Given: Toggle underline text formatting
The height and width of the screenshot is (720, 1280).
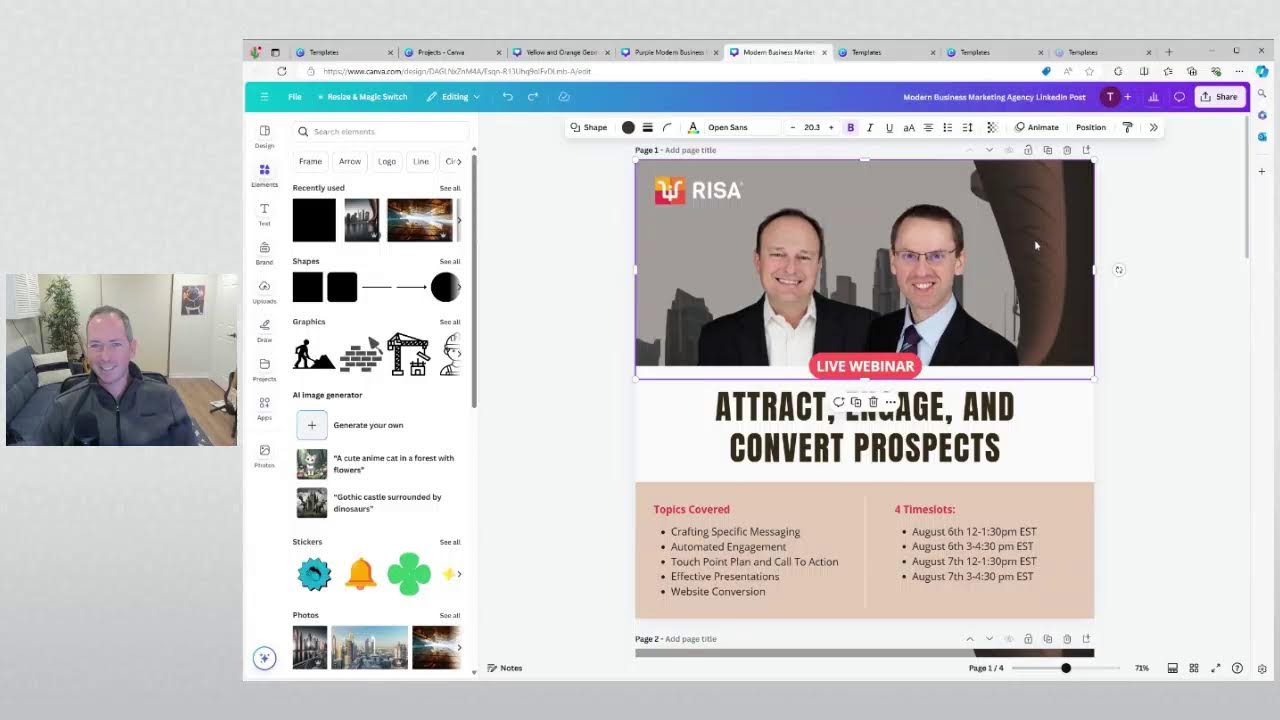Looking at the screenshot, I should click(889, 127).
